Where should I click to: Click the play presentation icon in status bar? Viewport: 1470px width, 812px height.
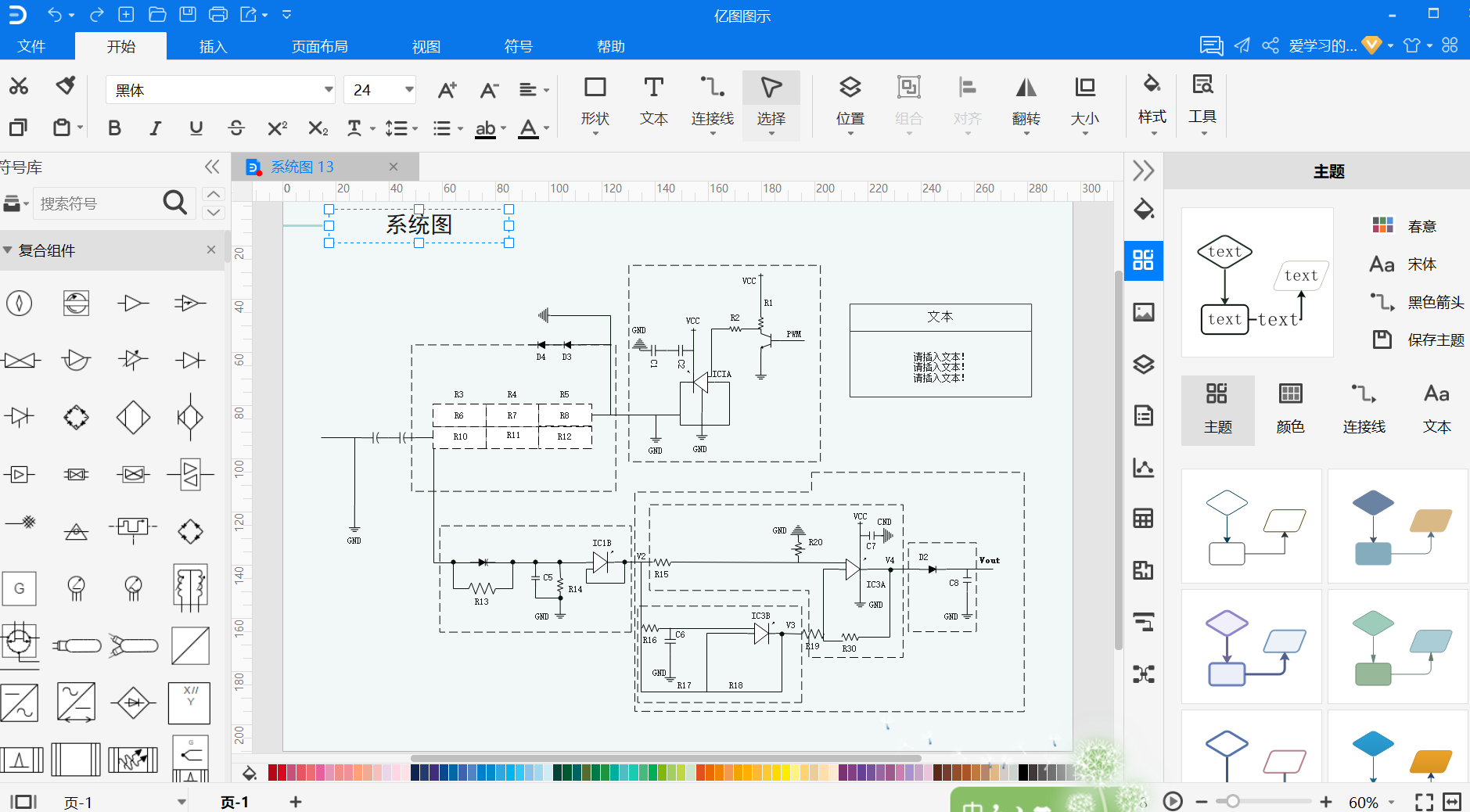point(1172,801)
